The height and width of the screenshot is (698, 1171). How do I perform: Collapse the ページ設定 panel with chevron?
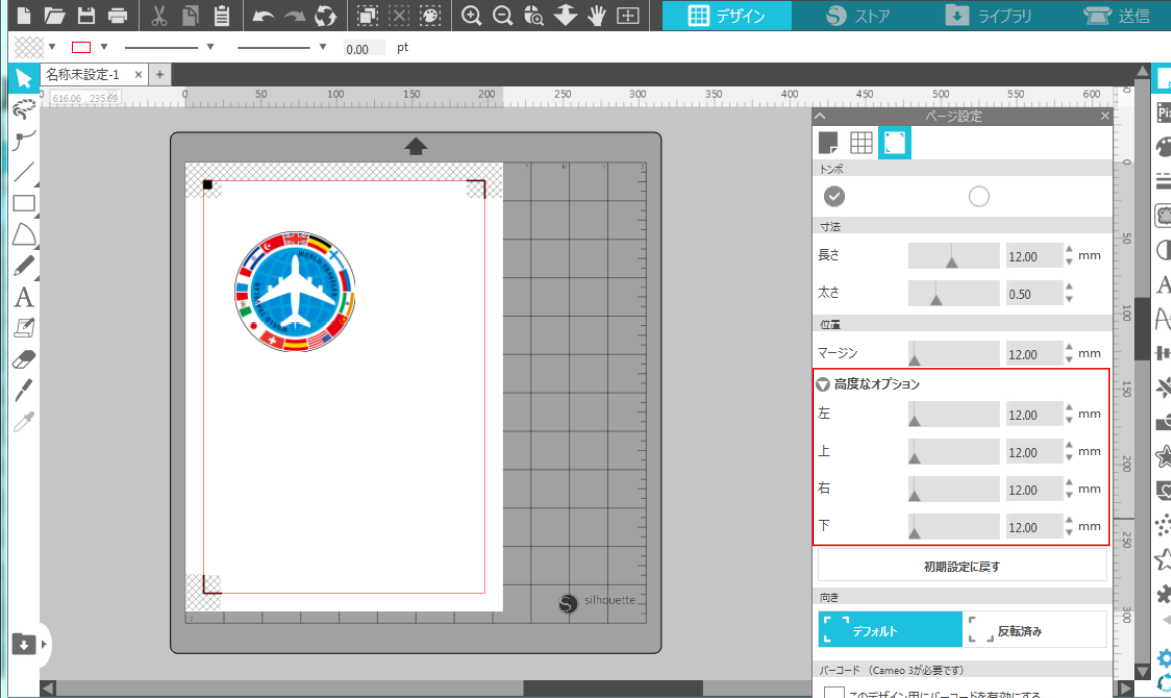tap(820, 116)
